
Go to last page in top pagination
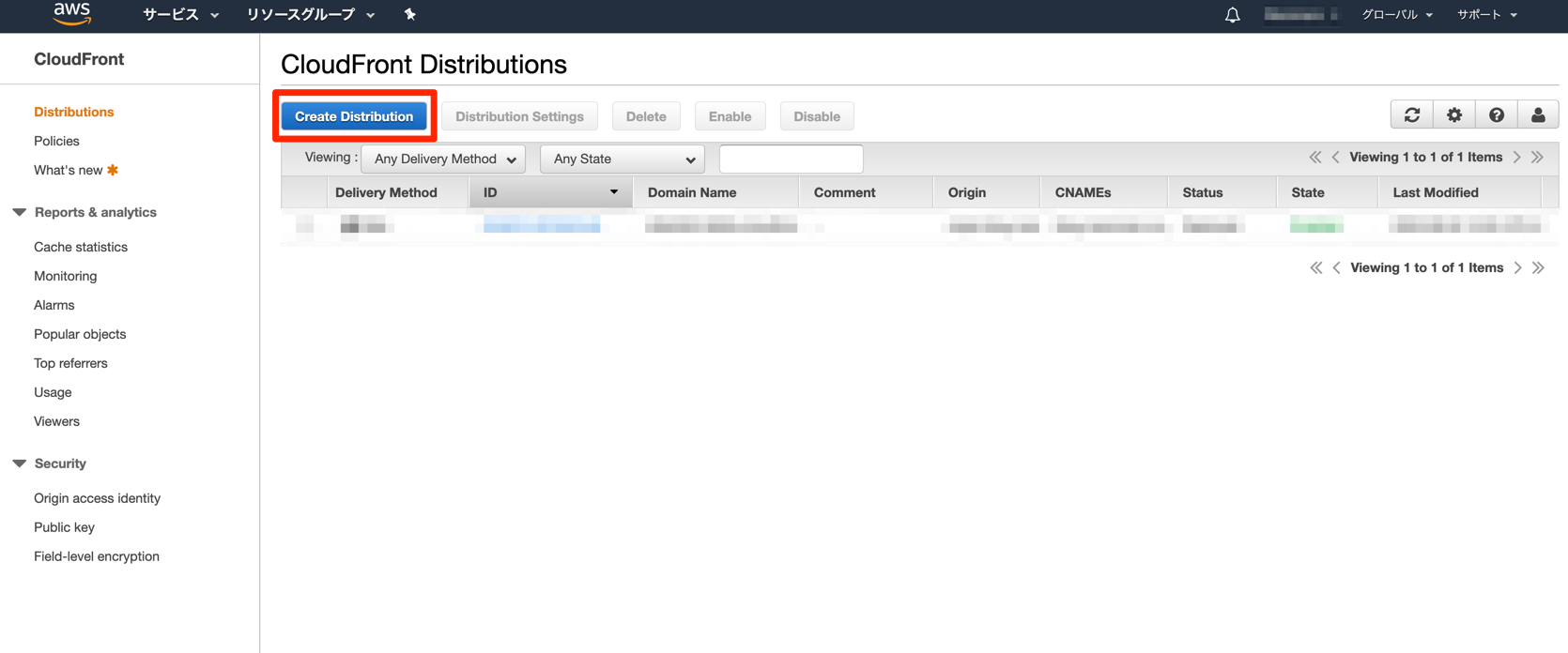(x=1537, y=158)
